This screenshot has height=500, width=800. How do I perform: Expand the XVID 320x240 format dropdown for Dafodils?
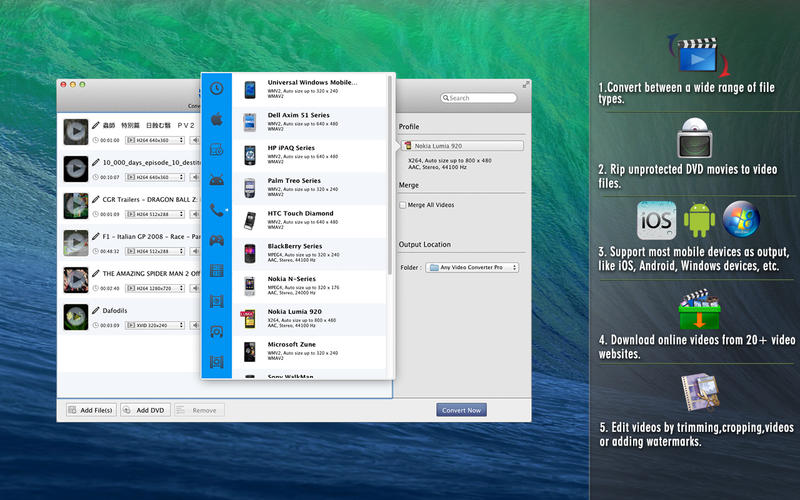pyautogui.click(x=155, y=325)
